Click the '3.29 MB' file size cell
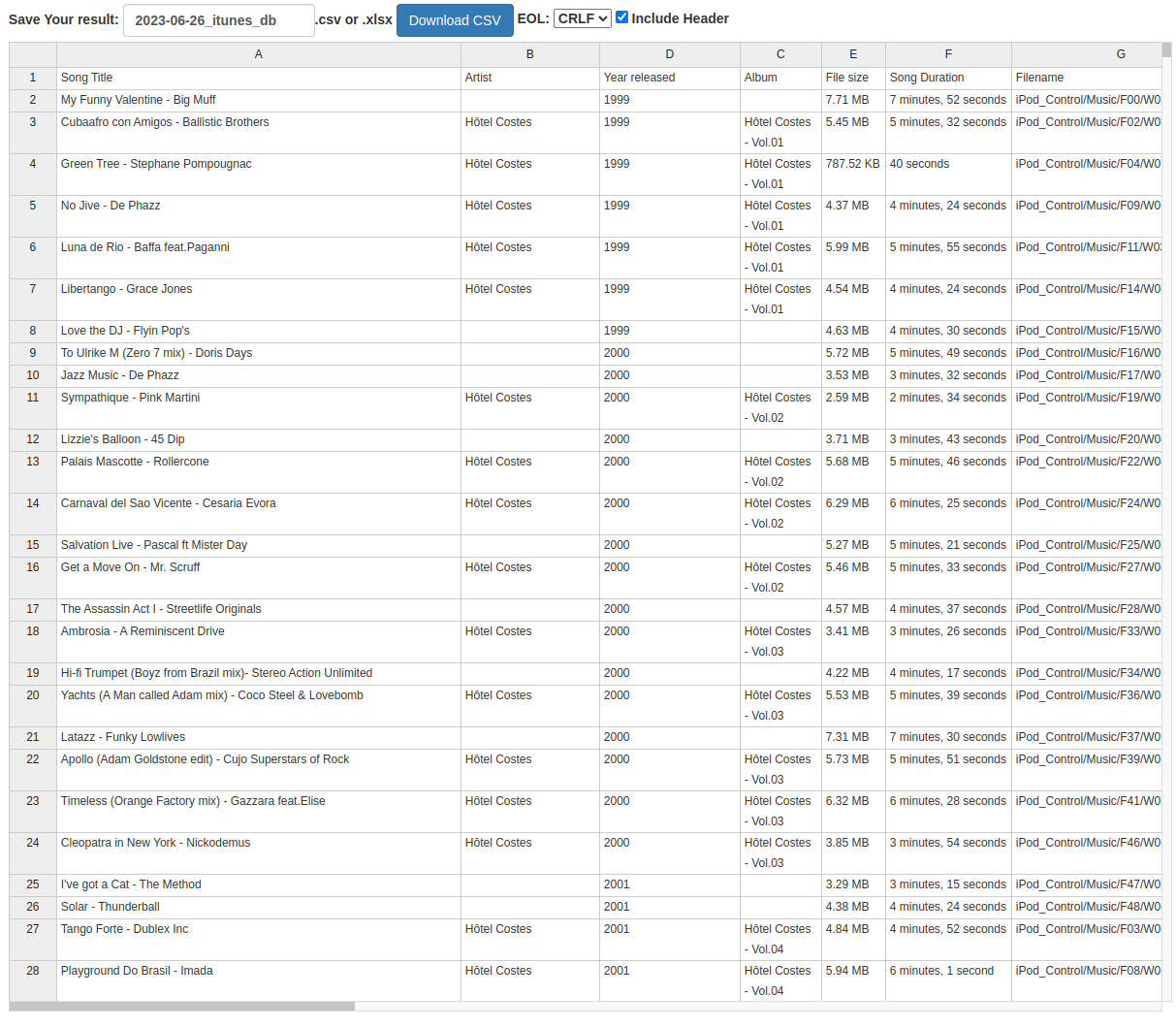The image size is (1176, 1028). pos(853,885)
